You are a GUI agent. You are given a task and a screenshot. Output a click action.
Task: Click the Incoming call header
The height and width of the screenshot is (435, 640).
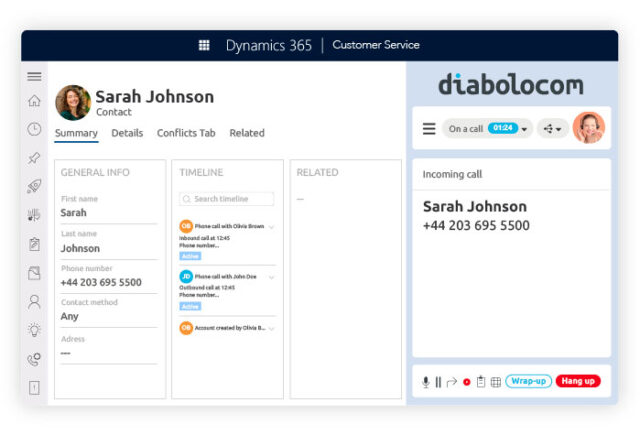[x=452, y=175]
